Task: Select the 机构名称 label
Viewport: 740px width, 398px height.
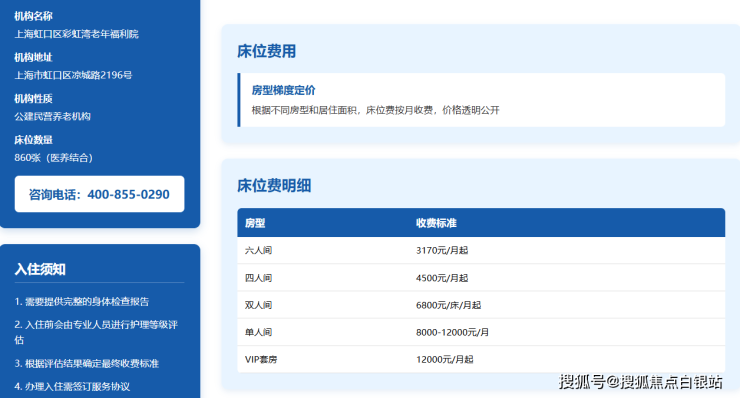Action: (x=33, y=16)
